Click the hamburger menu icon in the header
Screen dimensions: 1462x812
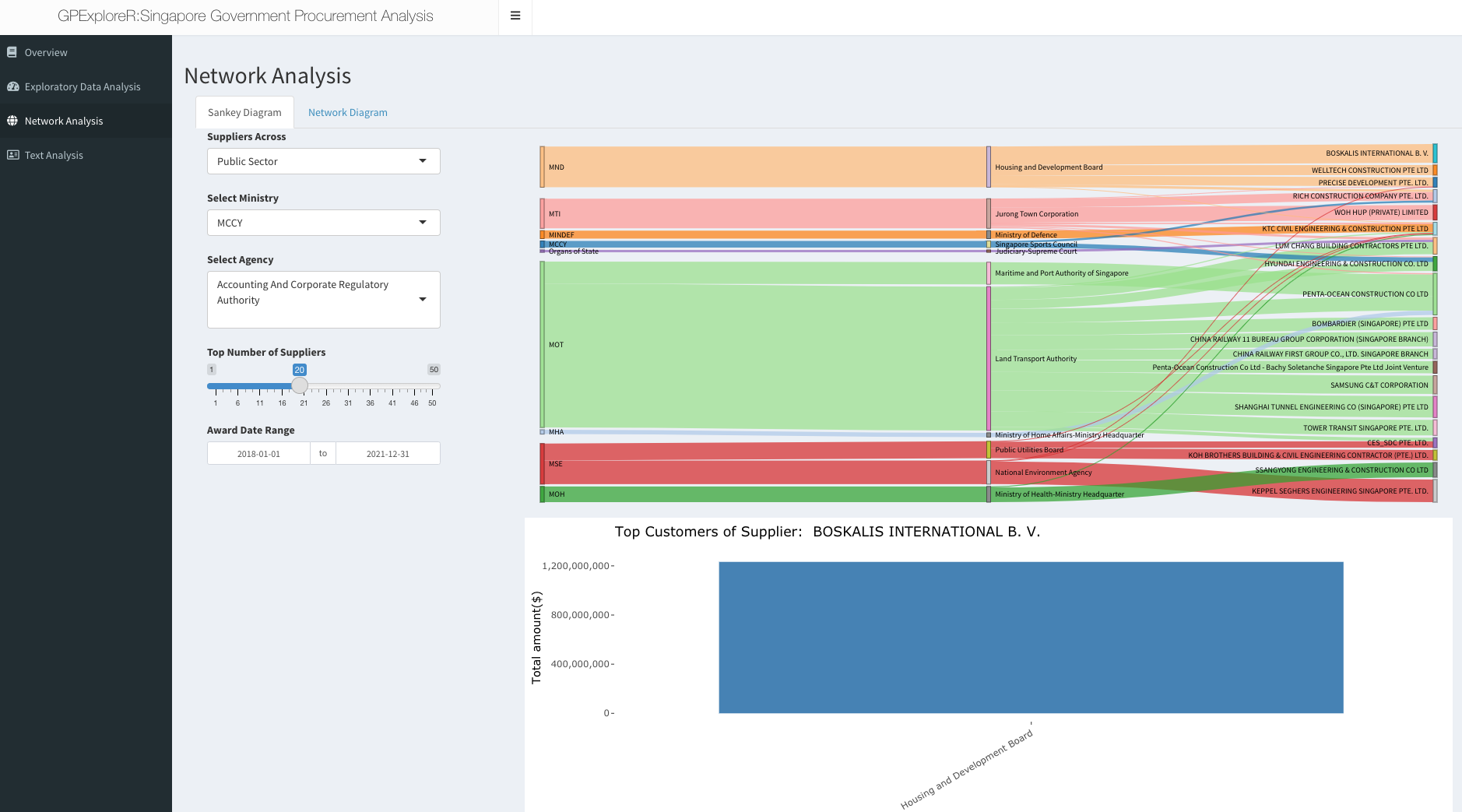point(515,15)
